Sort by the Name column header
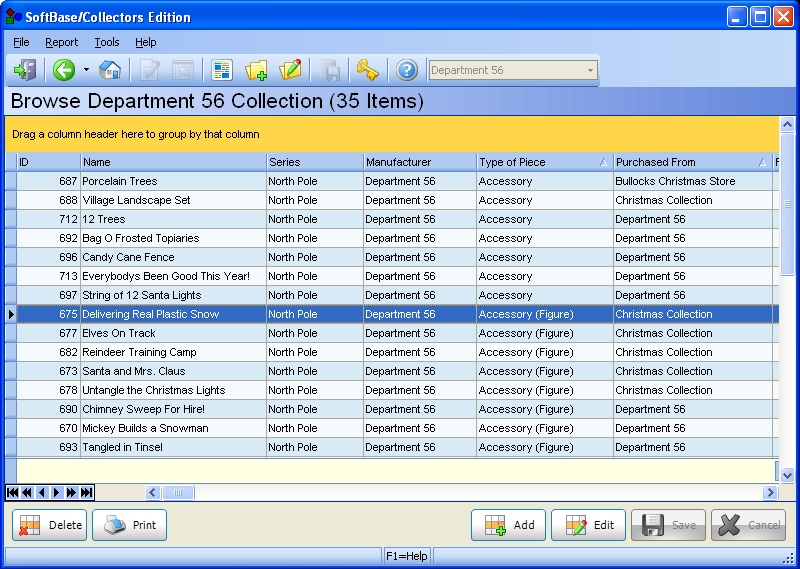Screen dimensions: 800x569 point(173,162)
